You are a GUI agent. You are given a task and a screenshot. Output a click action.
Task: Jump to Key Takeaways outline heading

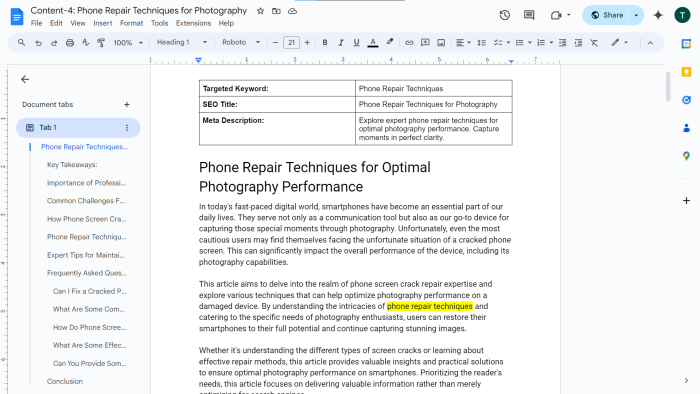click(72, 165)
